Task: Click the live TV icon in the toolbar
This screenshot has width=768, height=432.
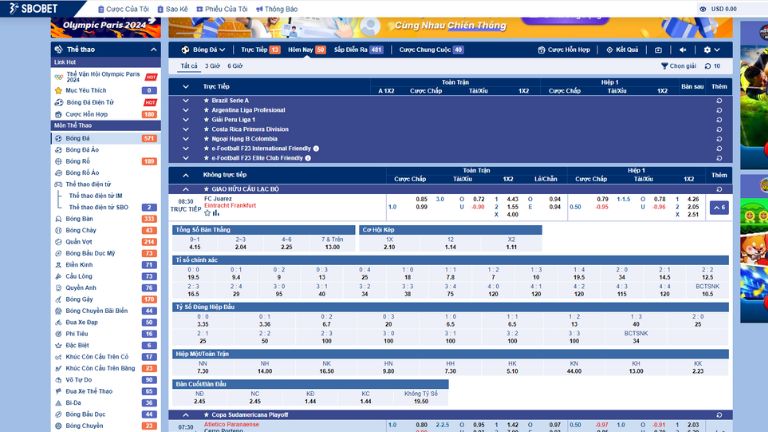Action: click(x=658, y=49)
